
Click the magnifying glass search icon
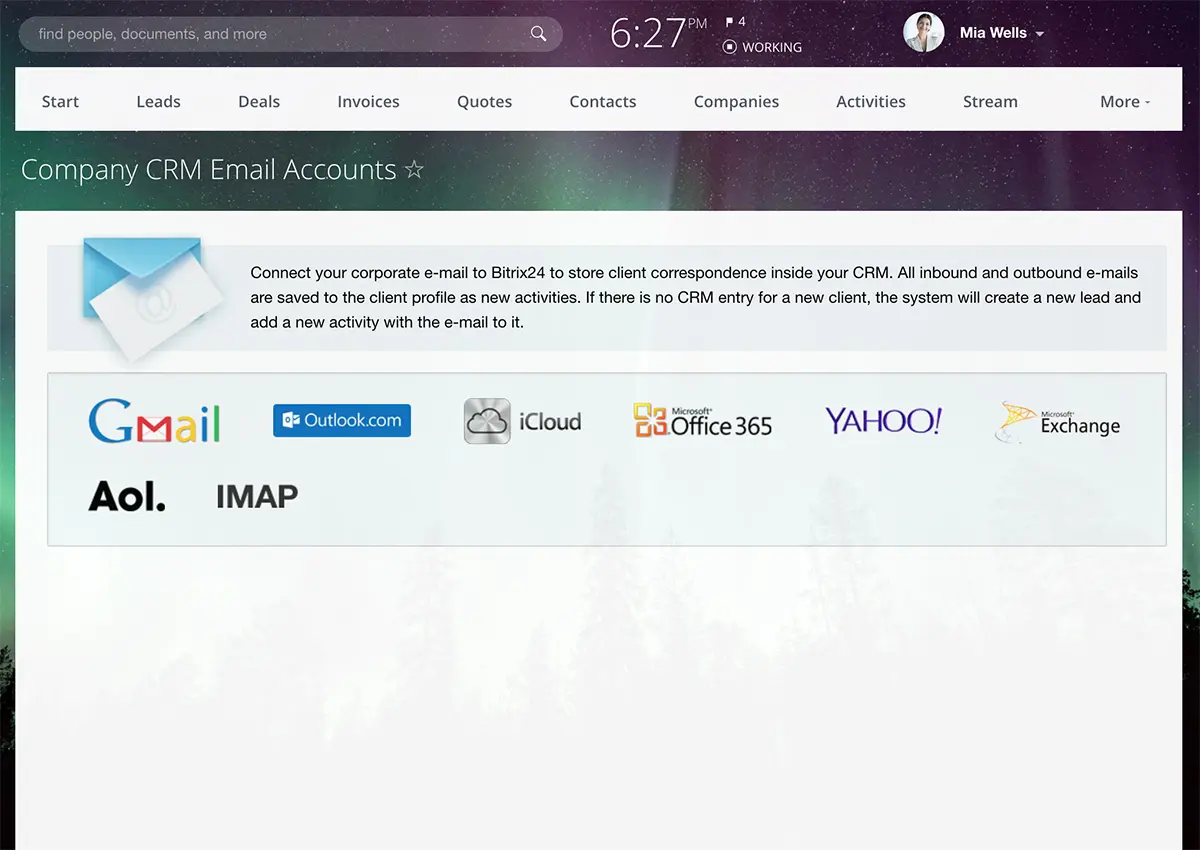[538, 34]
